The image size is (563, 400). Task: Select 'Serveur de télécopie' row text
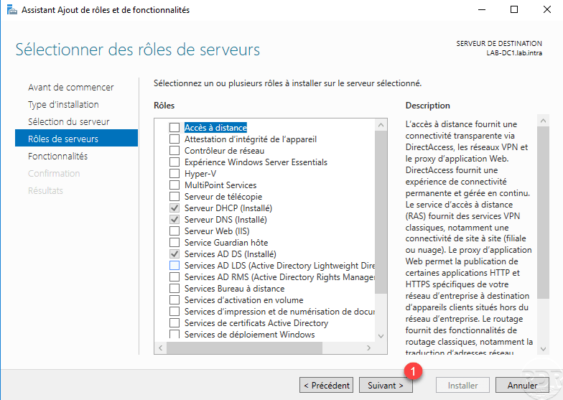click(x=223, y=196)
